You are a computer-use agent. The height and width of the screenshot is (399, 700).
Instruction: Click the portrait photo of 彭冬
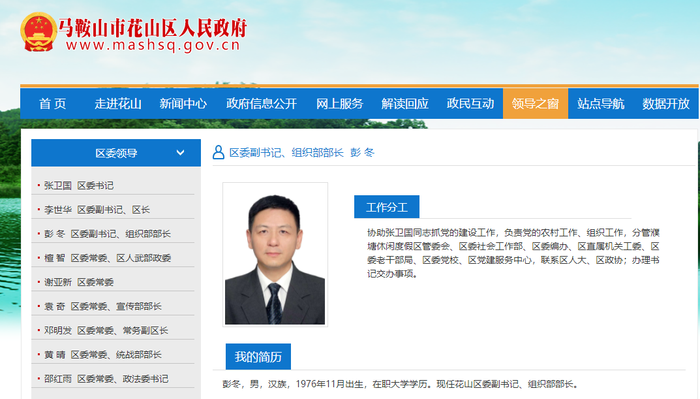pyautogui.click(x=275, y=254)
